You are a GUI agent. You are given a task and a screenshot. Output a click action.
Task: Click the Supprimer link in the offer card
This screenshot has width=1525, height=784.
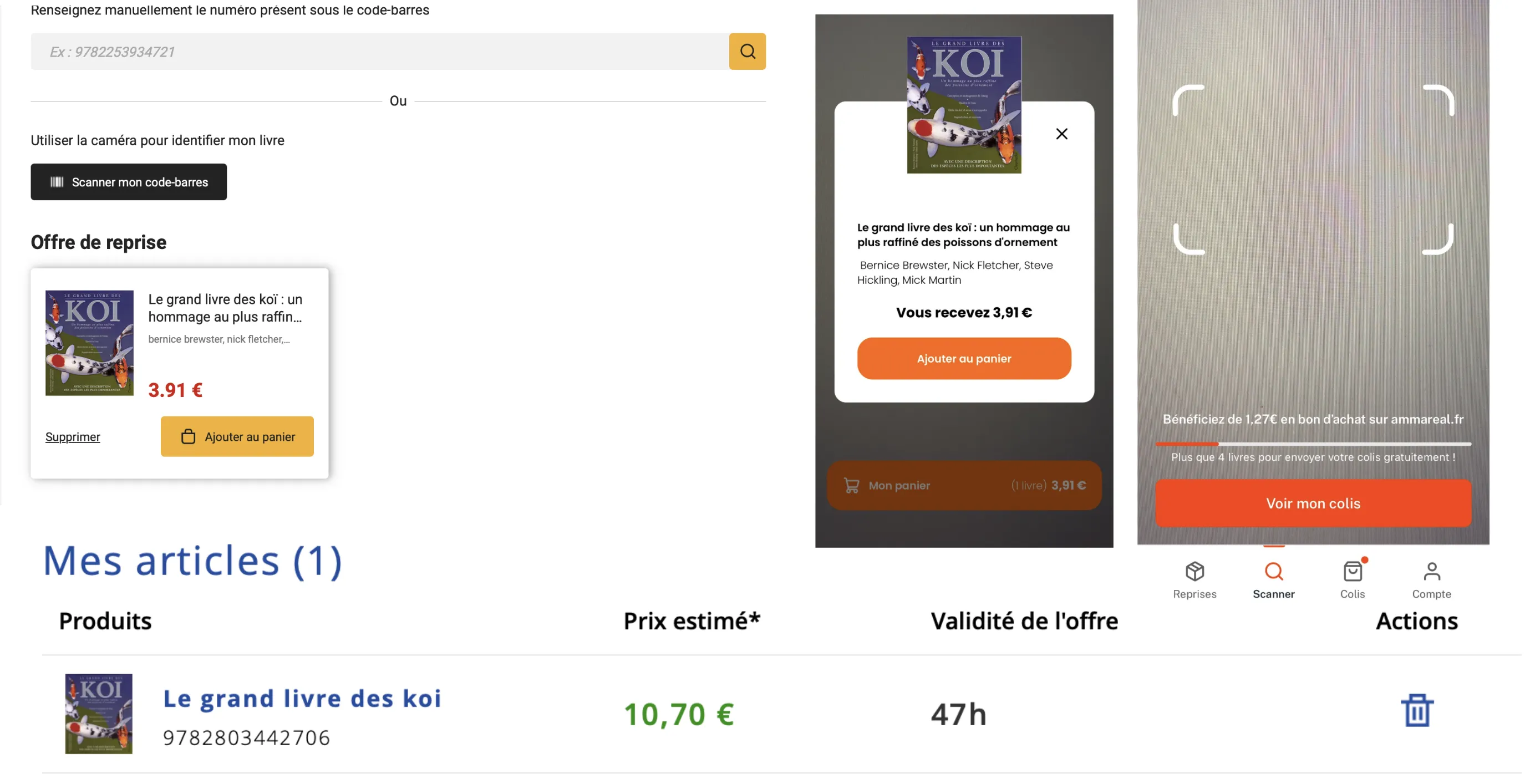pos(73,437)
